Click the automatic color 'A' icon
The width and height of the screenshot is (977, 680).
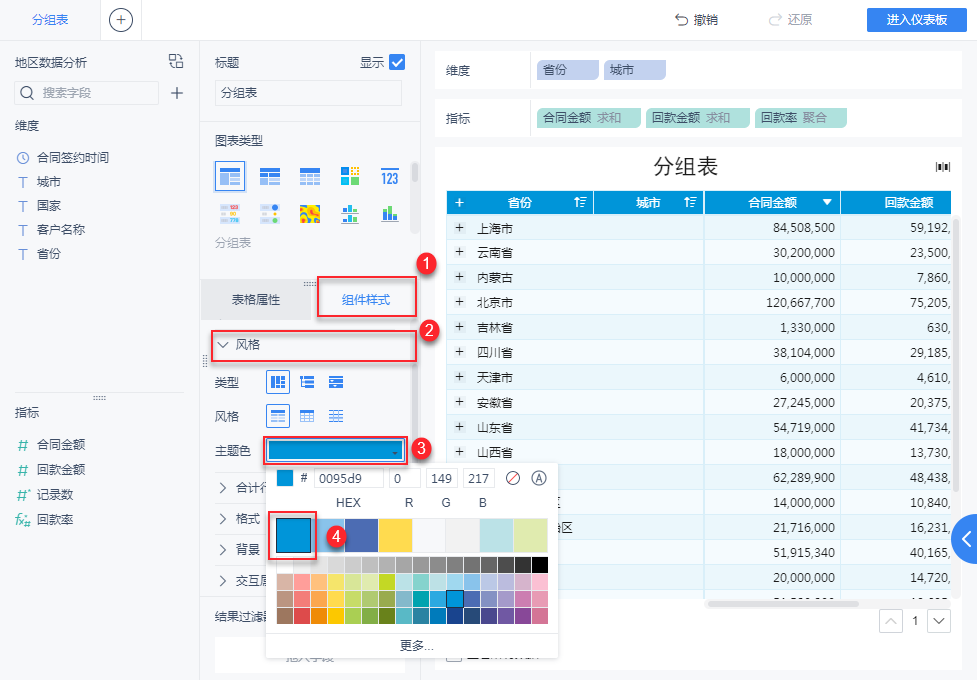tap(540, 478)
